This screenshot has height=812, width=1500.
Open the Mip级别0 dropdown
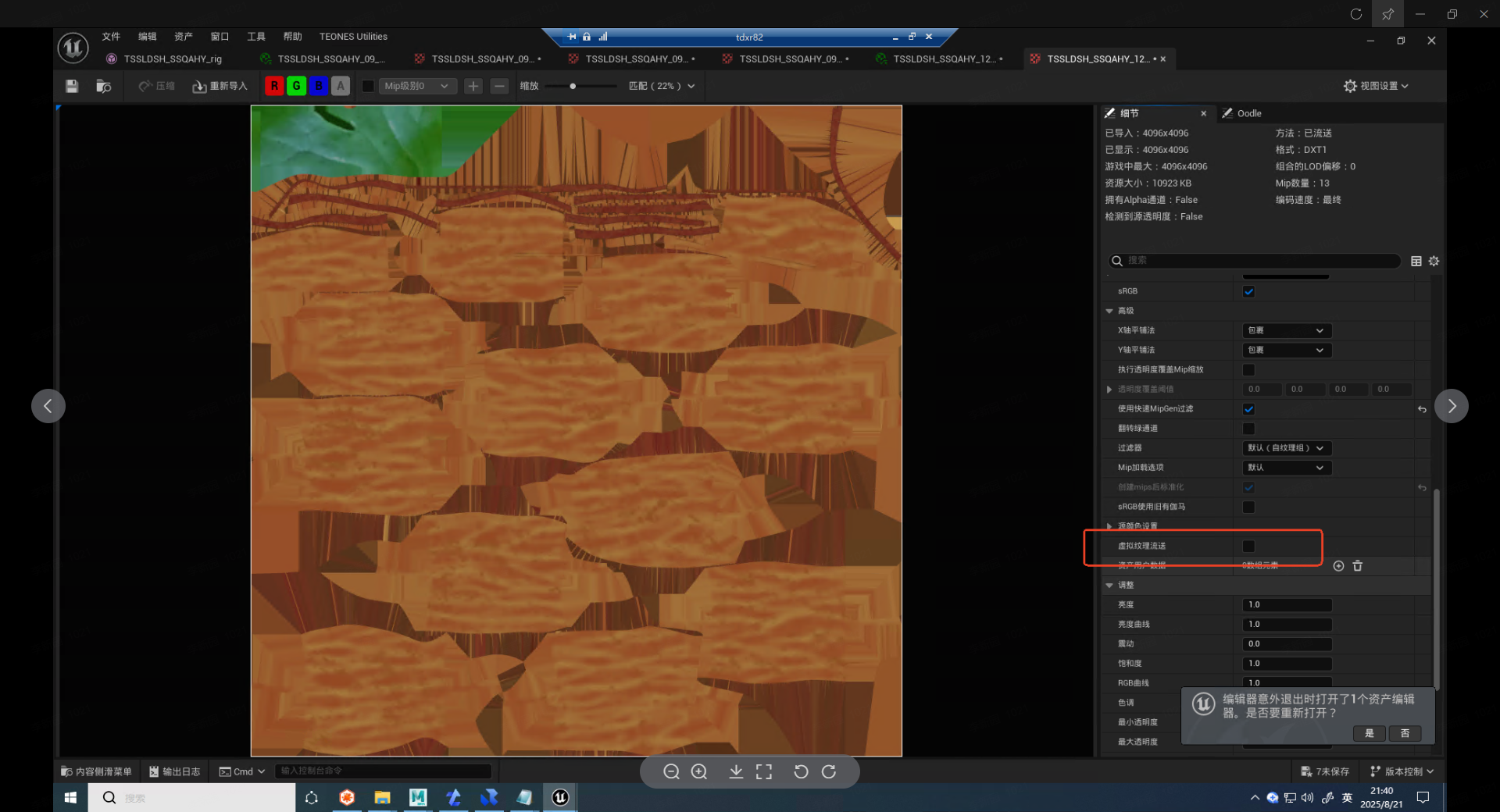click(x=416, y=86)
